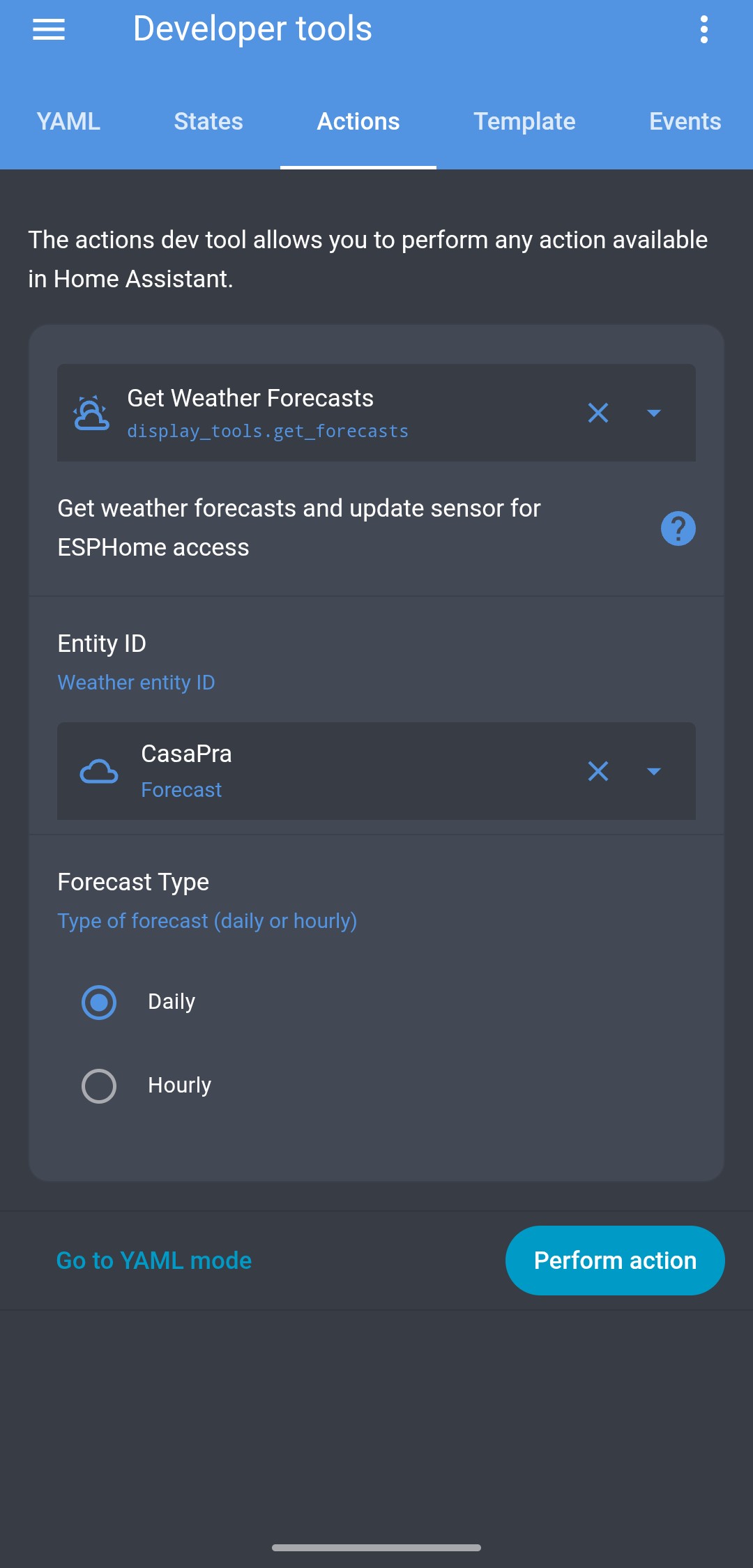Go to YAML mode

pos(154,1261)
